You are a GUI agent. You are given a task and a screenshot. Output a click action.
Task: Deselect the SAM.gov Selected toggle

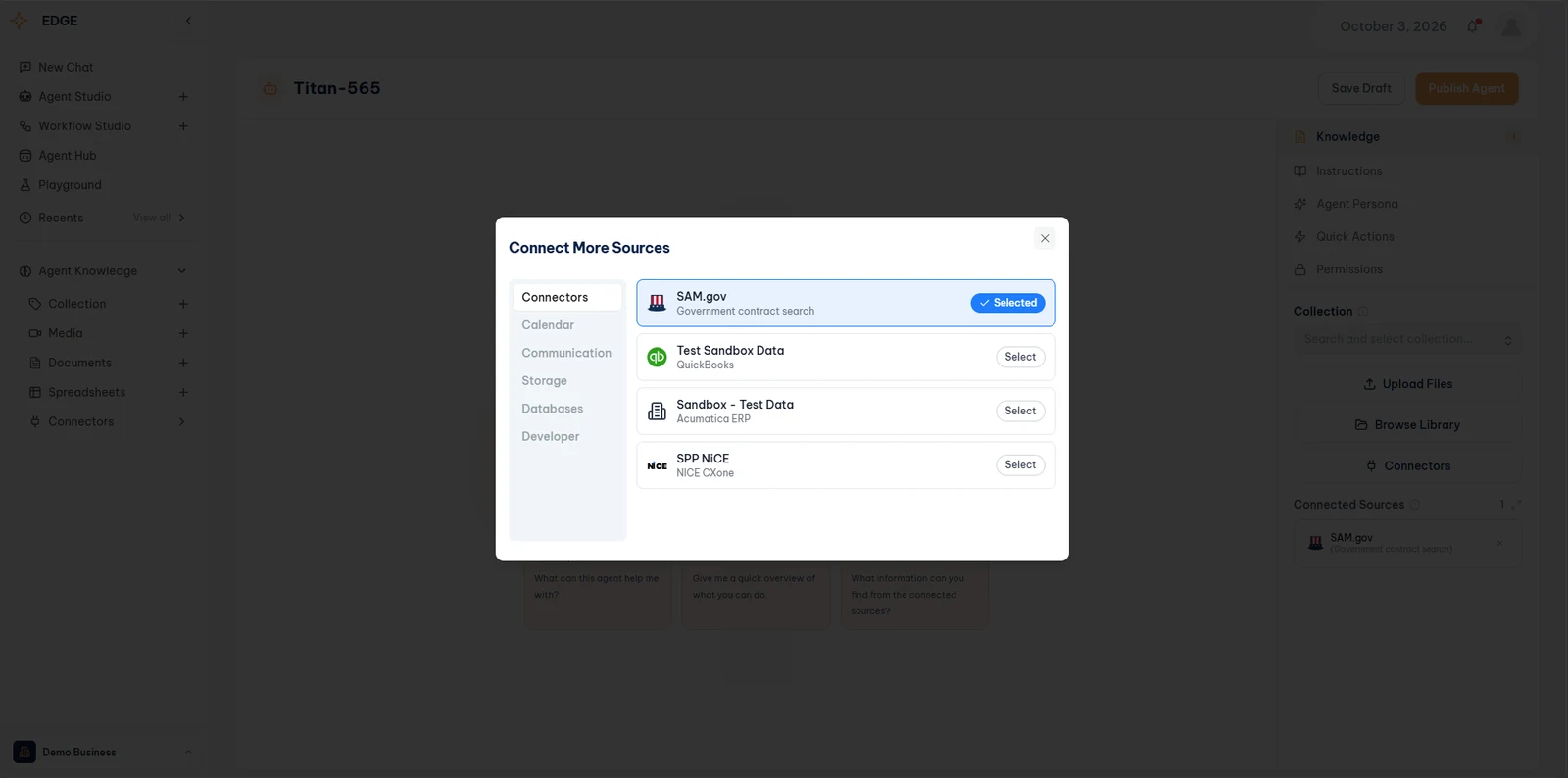[x=1007, y=303]
